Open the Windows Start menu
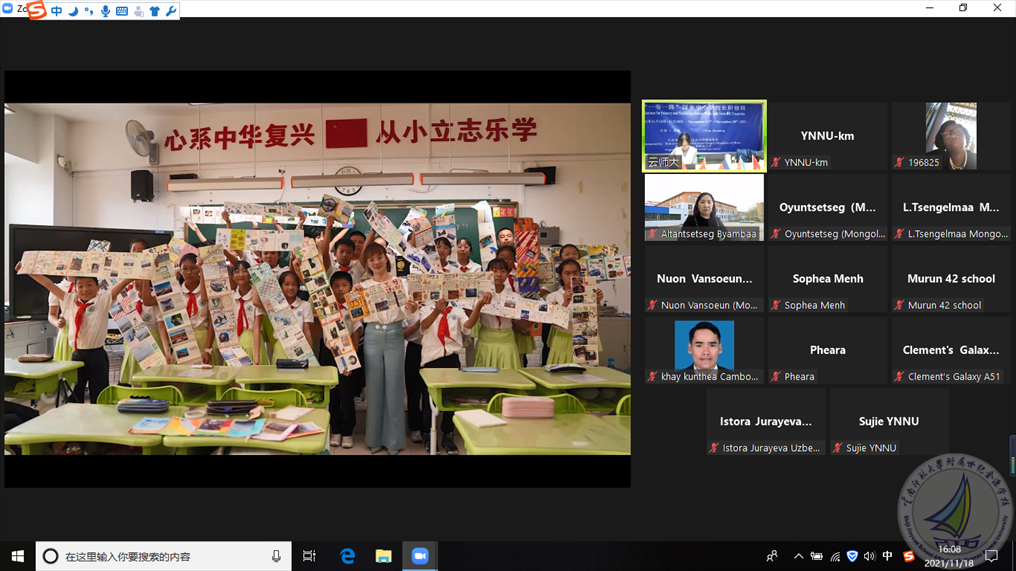This screenshot has height=571, width=1016. 17,556
